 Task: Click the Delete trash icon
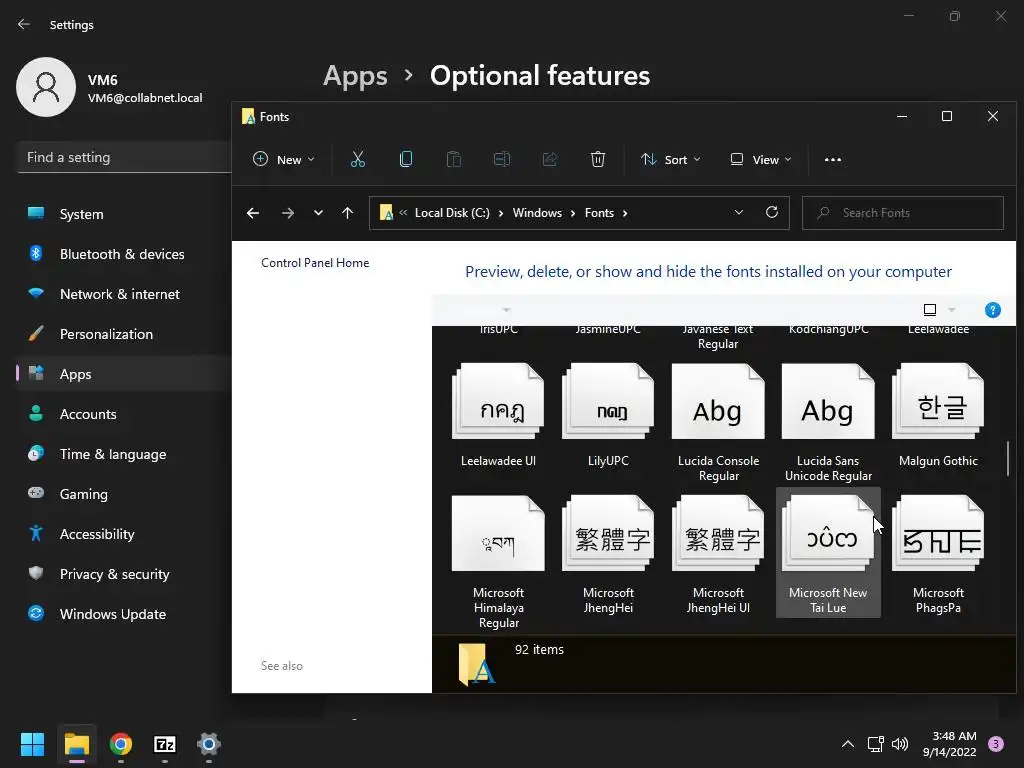click(x=598, y=159)
